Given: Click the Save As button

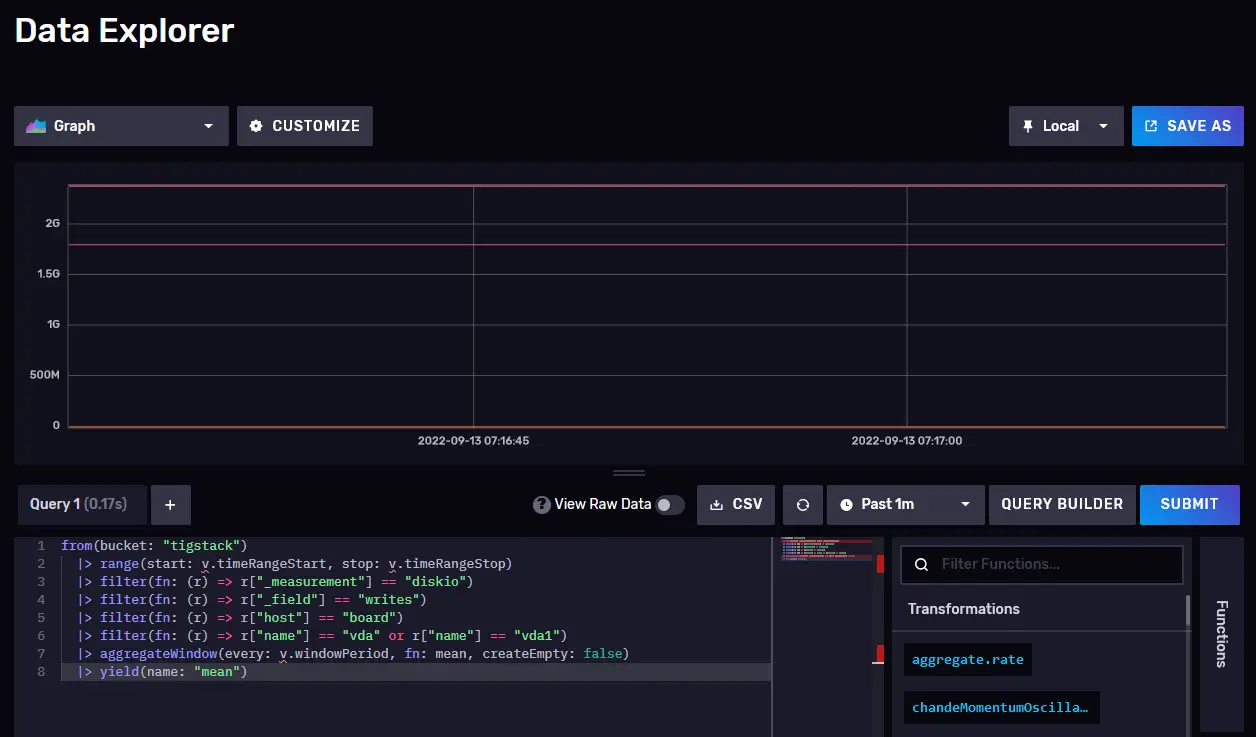Looking at the screenshot, I should [x=1187, y=126].
